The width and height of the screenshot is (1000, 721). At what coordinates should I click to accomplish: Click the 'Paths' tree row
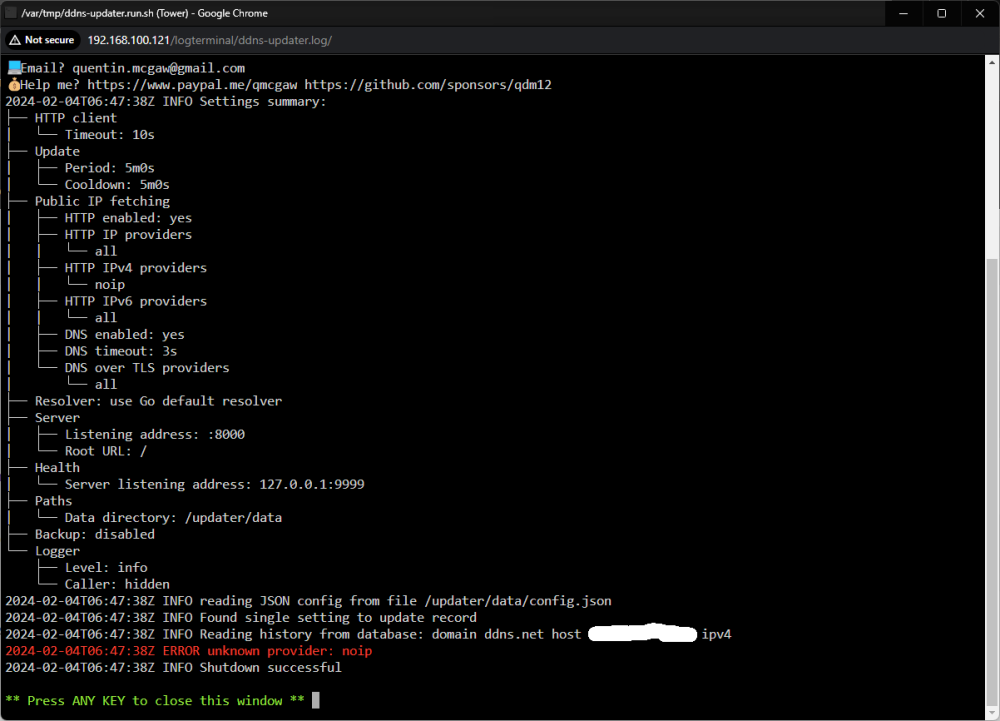click(x=54, y=500)
